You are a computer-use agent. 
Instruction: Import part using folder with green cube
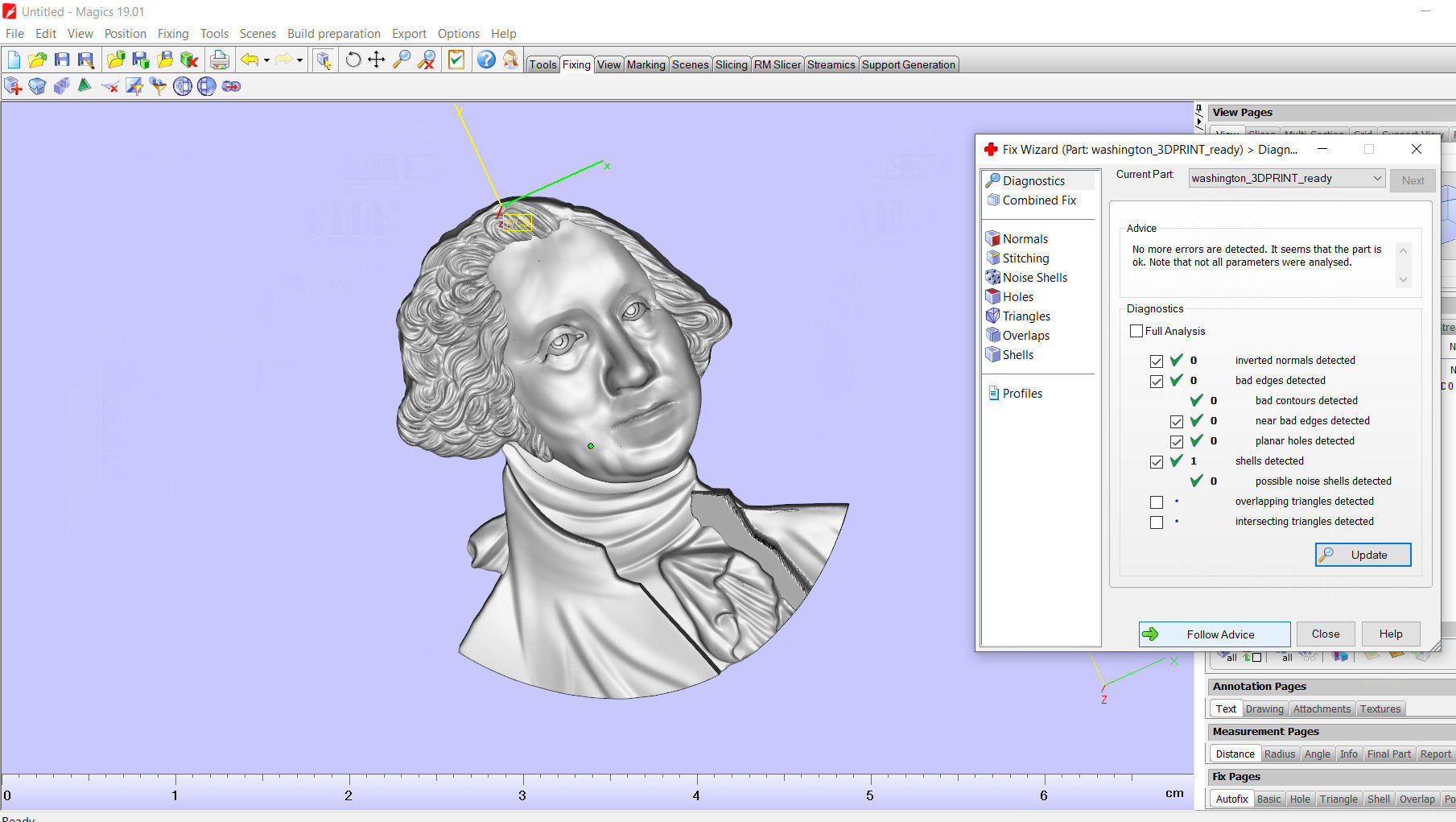pyautogui.click(x=116, y=60)
